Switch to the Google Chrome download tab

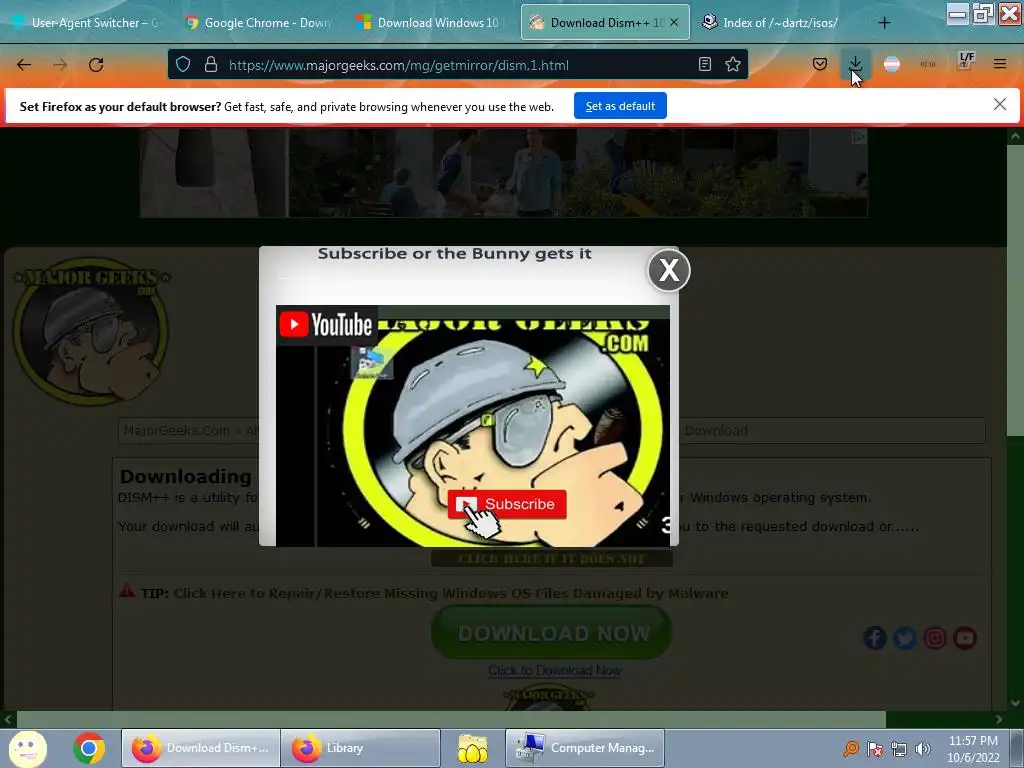259,23
